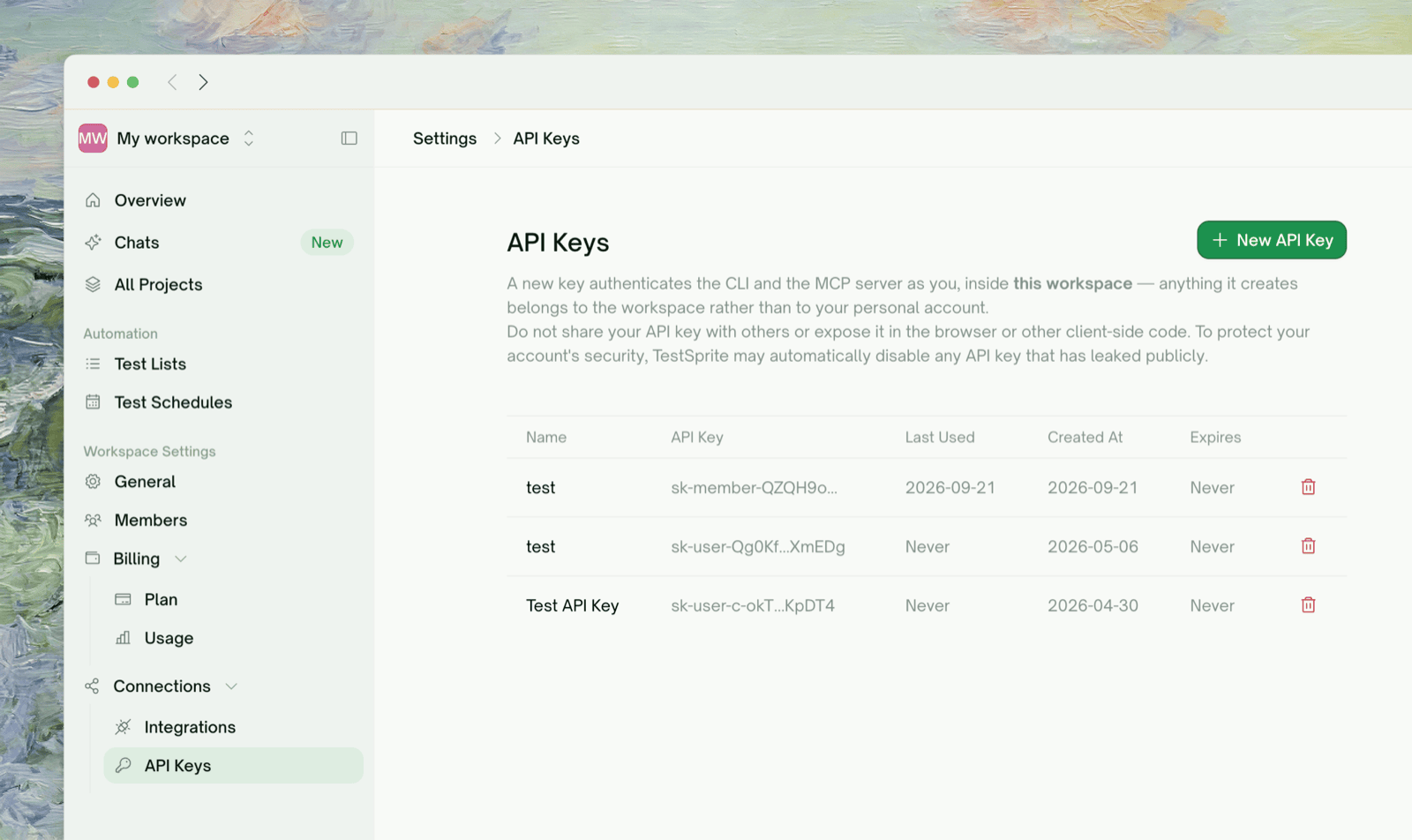
Task: Select the sk-user-c-okT...KpDT4 key text
Action: [x=753, y=606]
